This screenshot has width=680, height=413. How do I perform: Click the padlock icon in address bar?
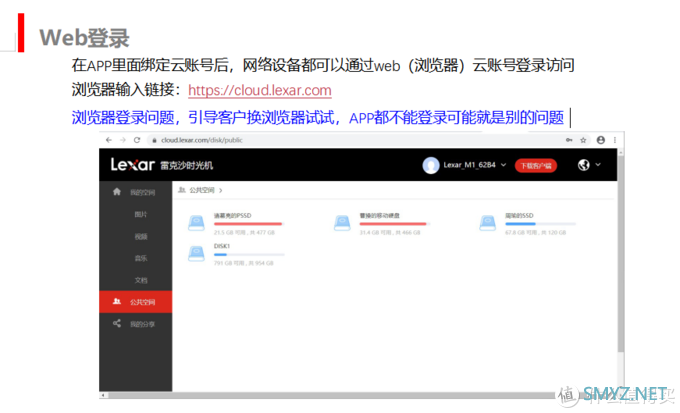pos(154,141)
